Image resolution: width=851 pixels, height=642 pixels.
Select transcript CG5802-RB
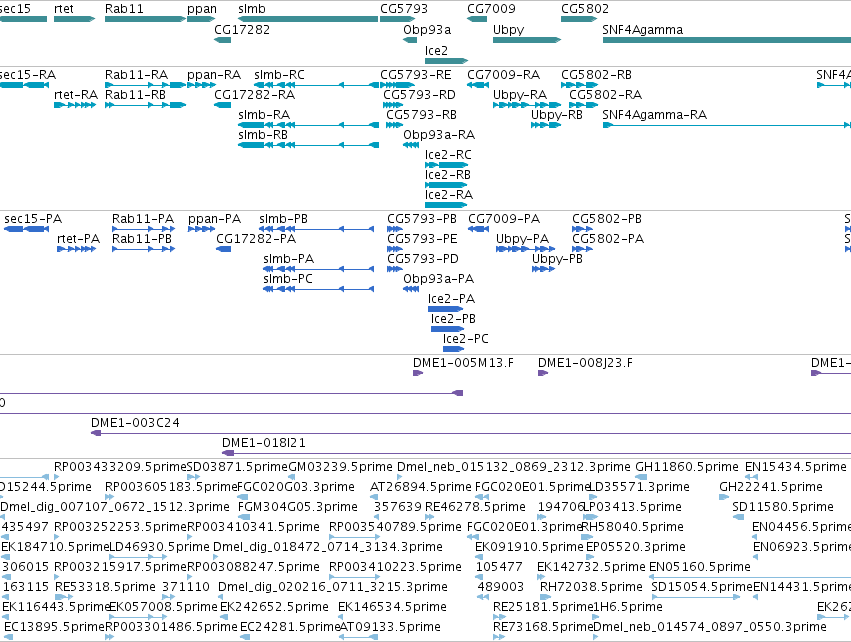click(x=580, y=85)
